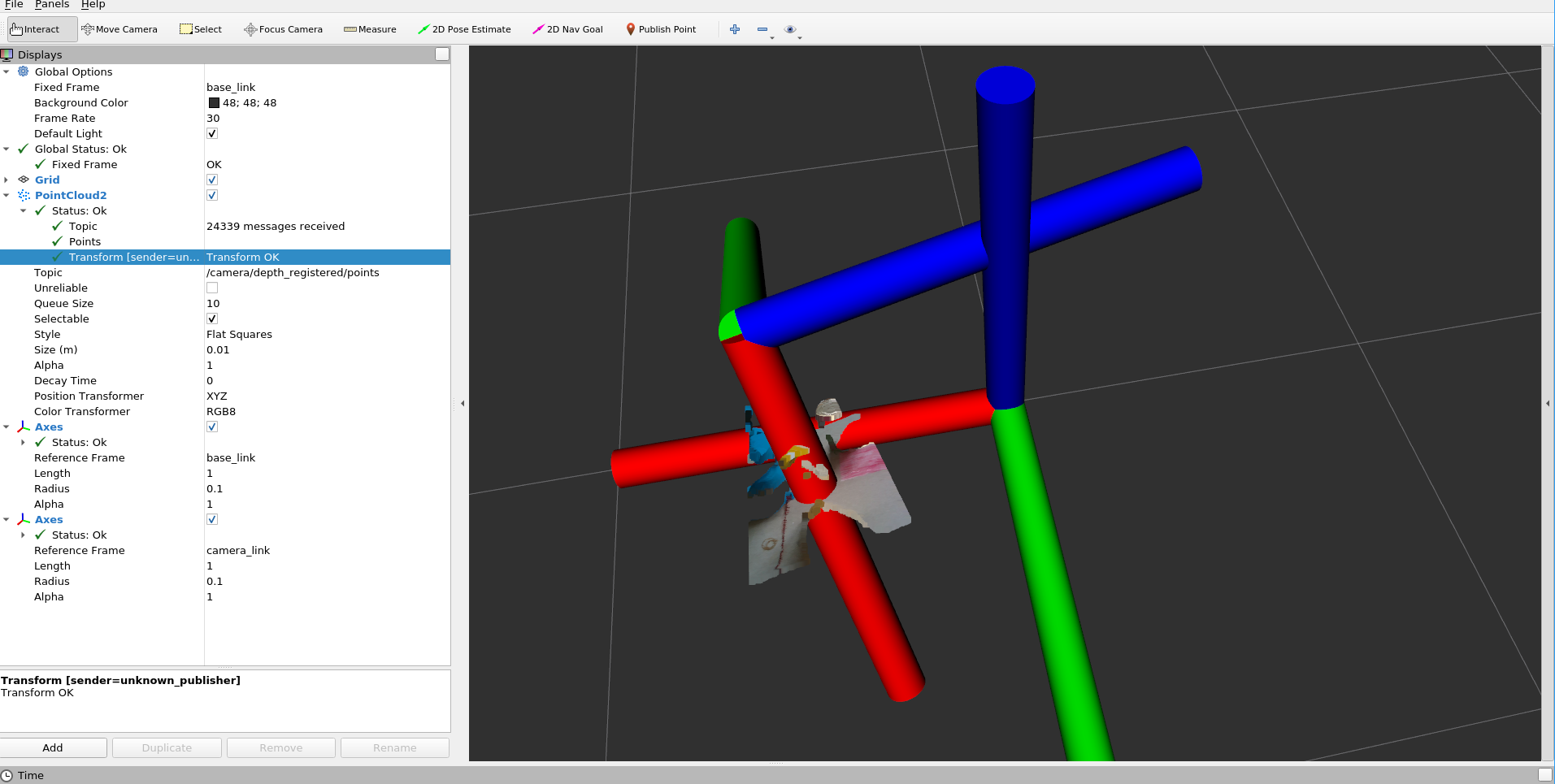
Task: Expand Status Ok under base_link Axes
Action: tap(24, 442)
